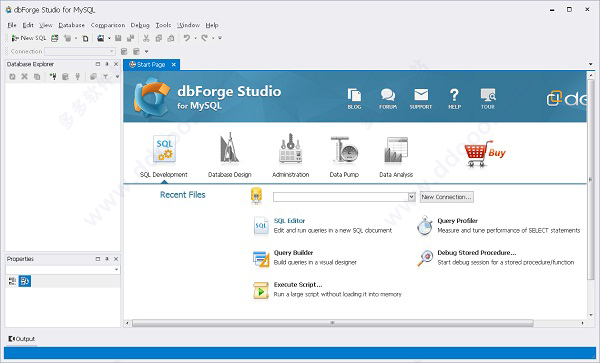The height and width of the screenshot is (363, 600).
Task: Open the Output panel tab
Action: (22, 339)
